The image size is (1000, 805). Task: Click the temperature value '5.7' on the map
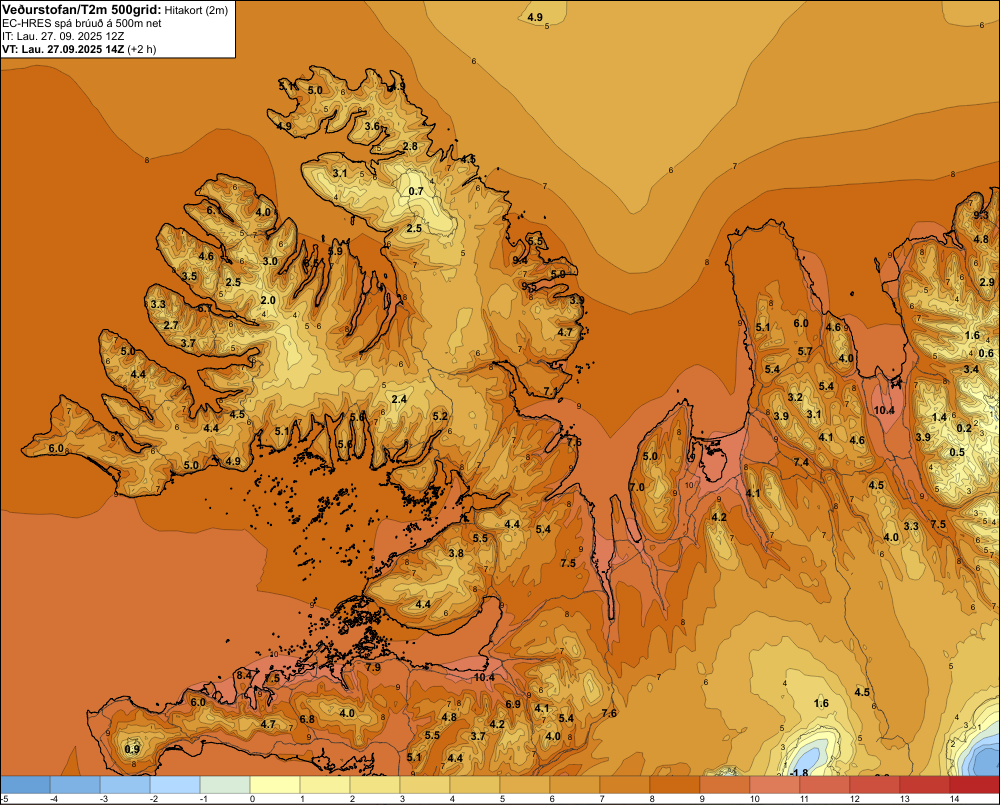pos(805,351)
